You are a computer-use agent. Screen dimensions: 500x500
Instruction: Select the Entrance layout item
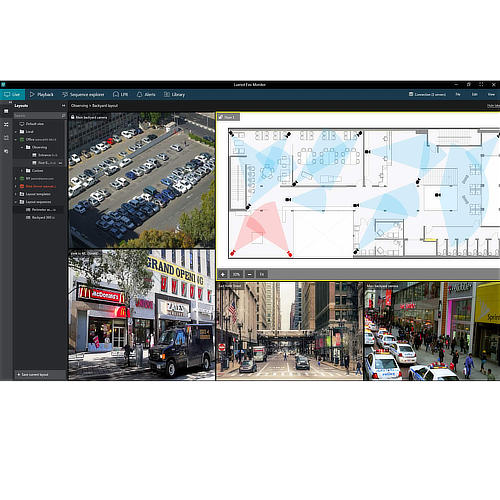tap(45, 155)
